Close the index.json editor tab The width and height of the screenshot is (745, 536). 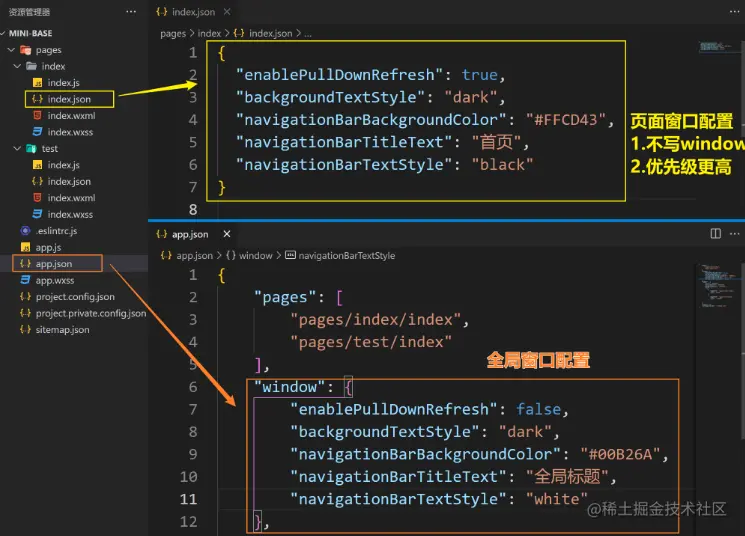[x=227, y=12]
